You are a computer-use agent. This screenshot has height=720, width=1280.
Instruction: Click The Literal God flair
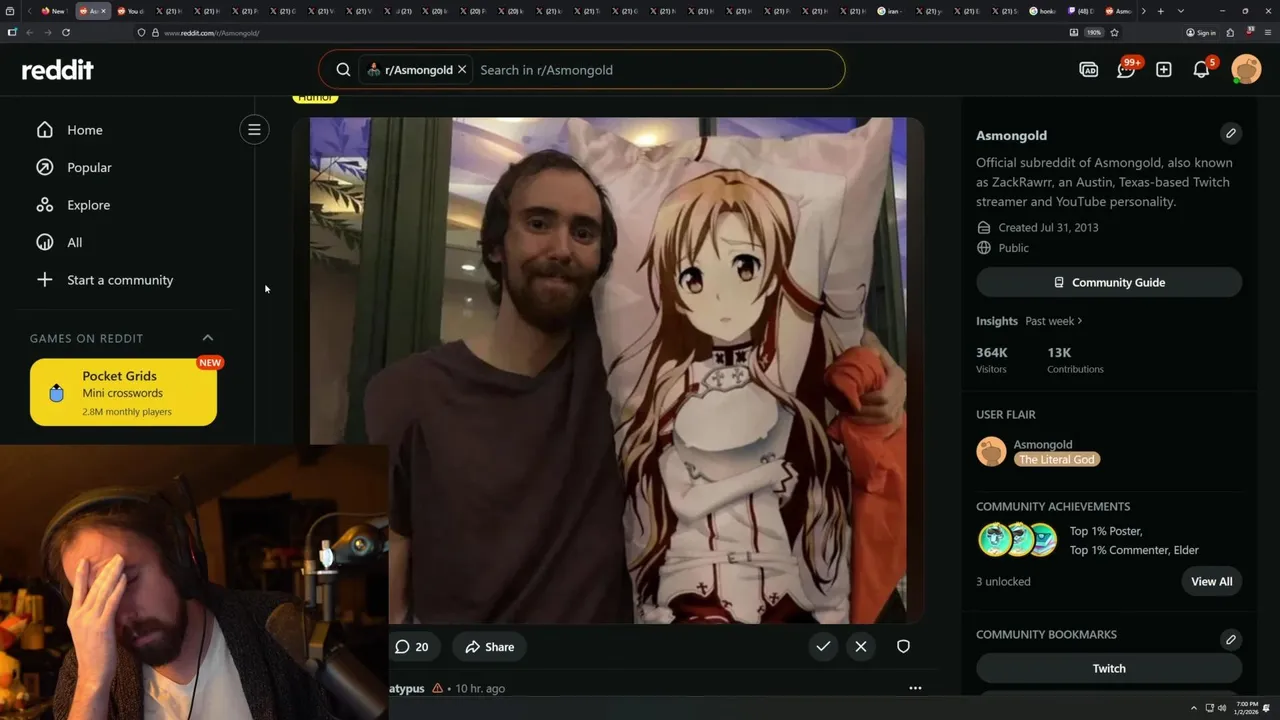tap(1057, 459)
